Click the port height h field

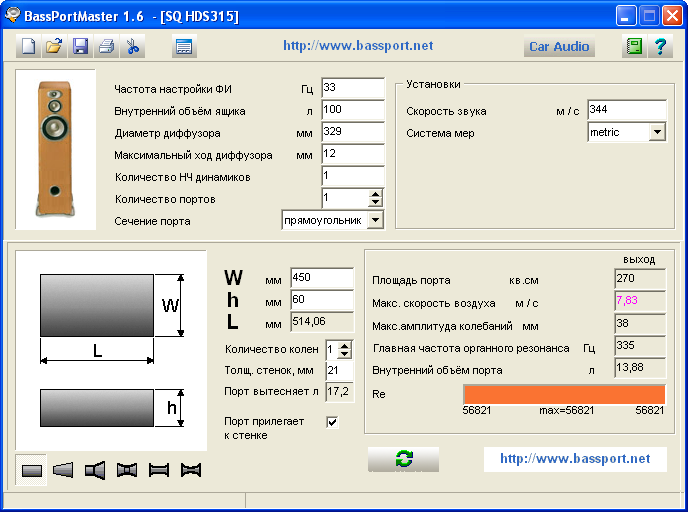322,300
